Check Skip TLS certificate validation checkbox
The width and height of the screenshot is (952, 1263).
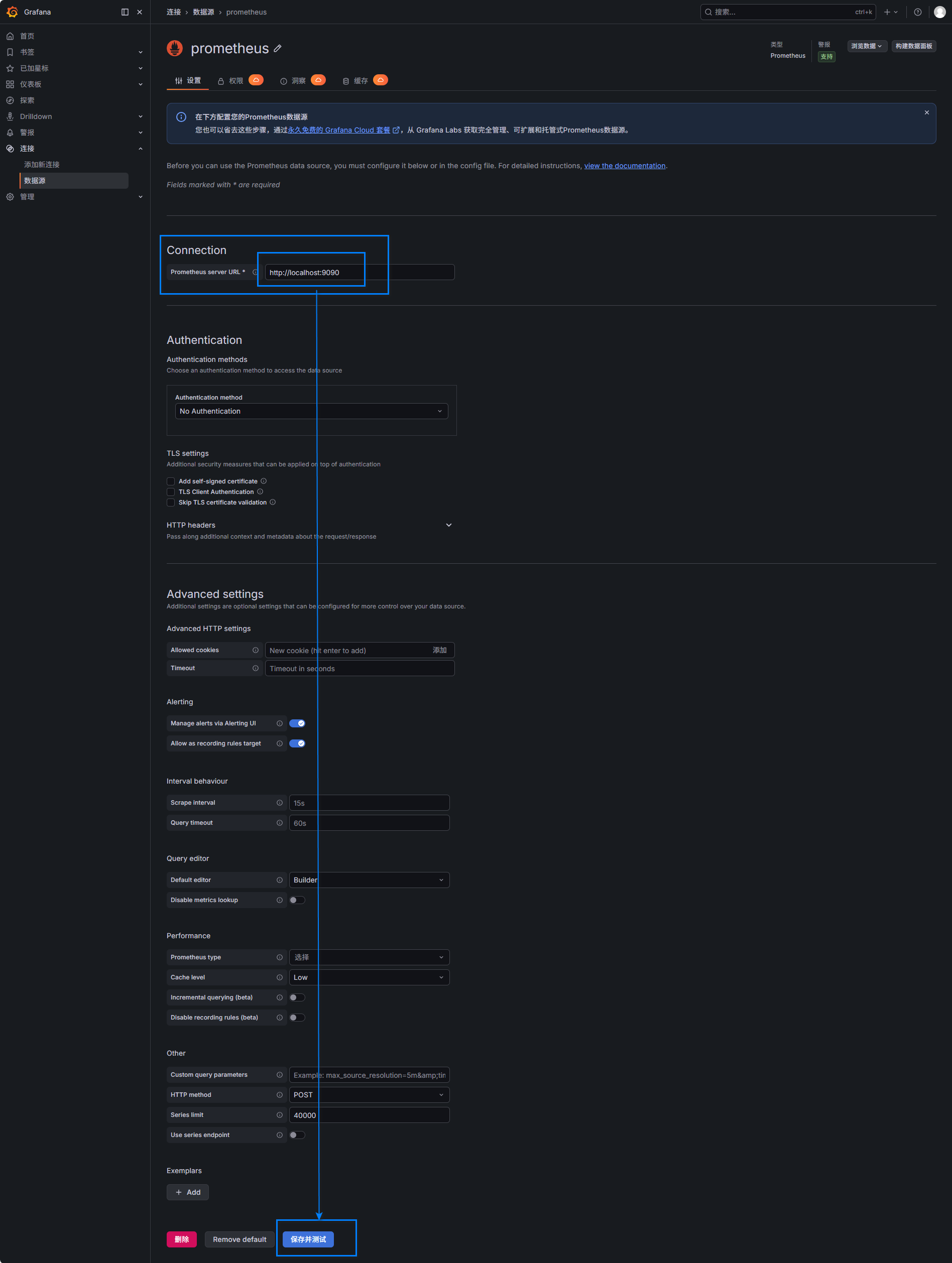coord(171,502)
